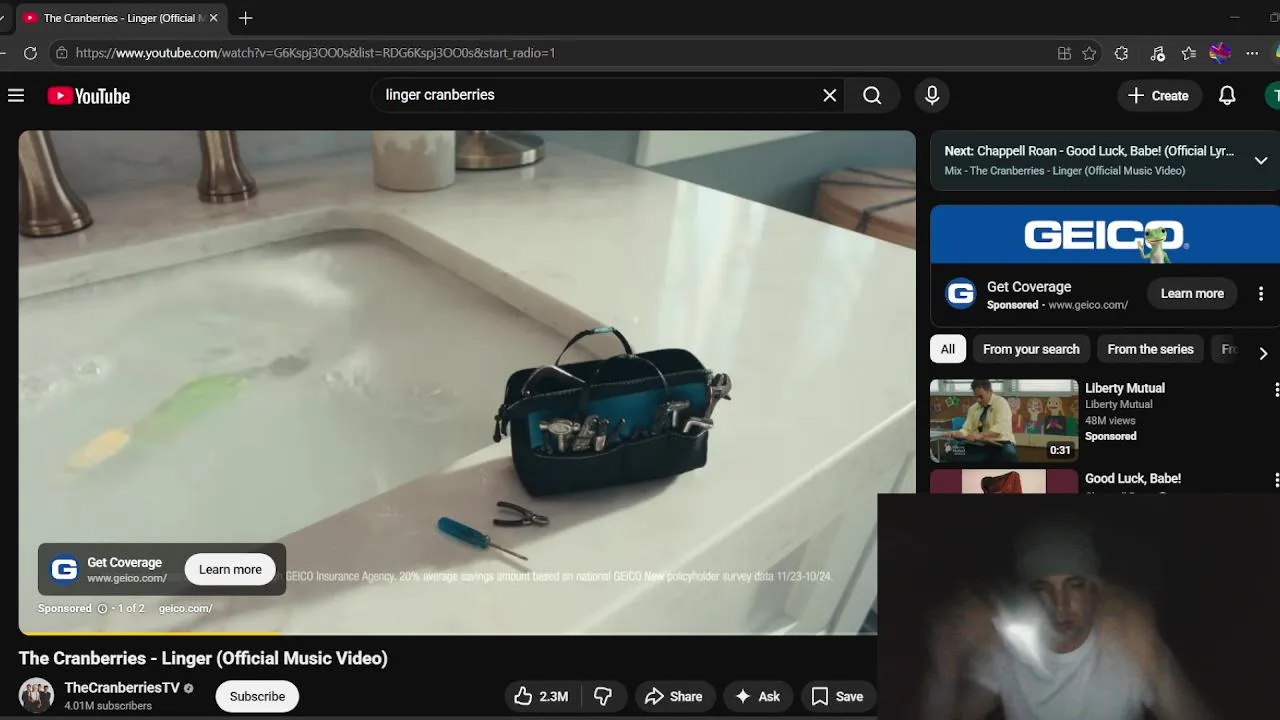Open 'Good Luck, Babe!' options menu
The image size is (1280, 720).
(x=1276, y=481)
